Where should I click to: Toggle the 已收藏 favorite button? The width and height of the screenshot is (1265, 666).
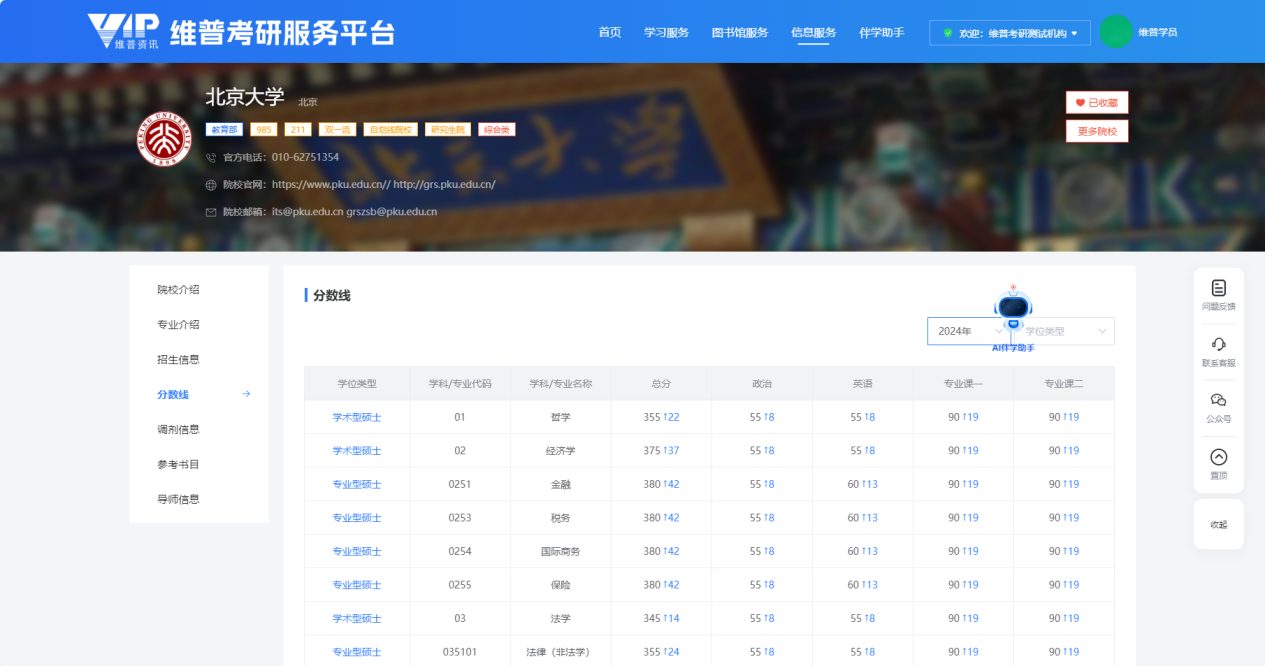point(1097,102)
